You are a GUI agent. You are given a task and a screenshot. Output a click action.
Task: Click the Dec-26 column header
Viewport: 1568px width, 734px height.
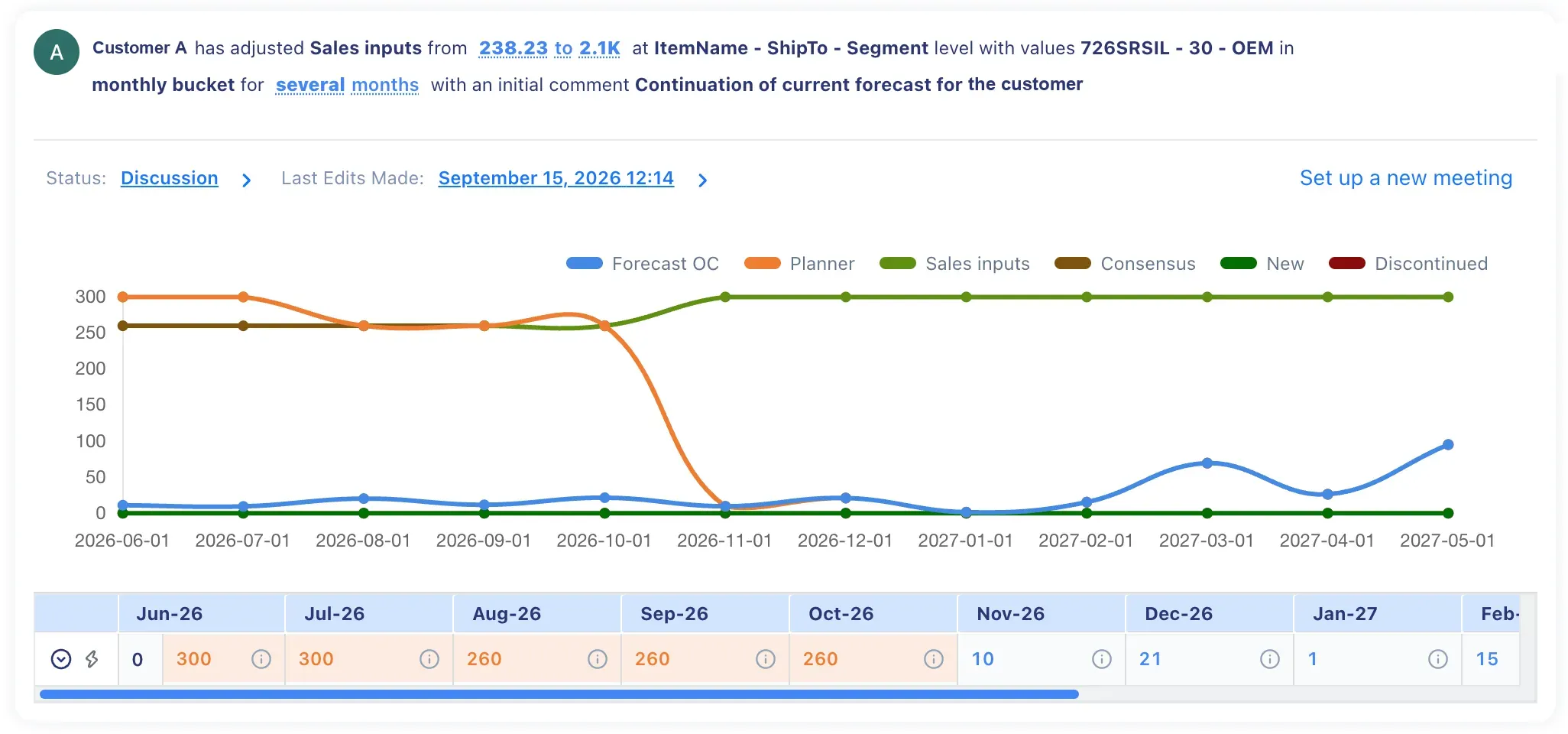point(1209,613)
